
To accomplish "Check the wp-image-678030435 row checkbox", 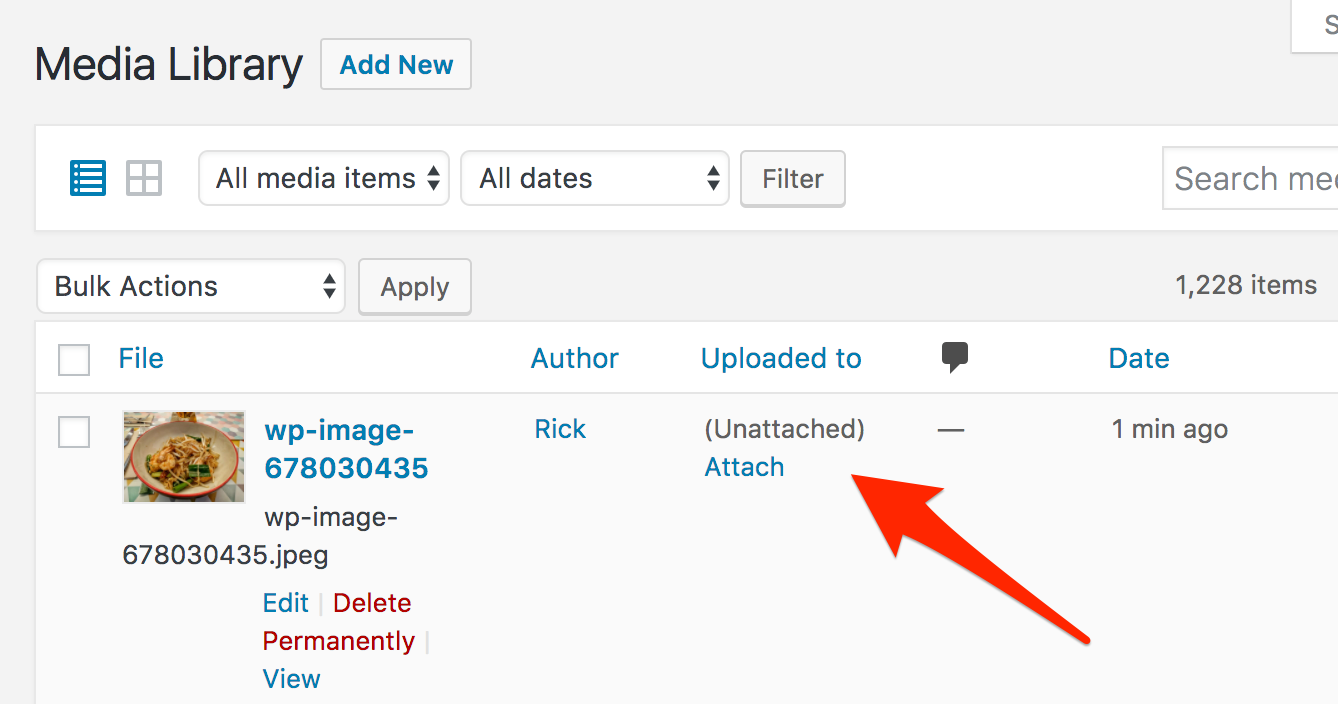I will [x=74, y=432].
